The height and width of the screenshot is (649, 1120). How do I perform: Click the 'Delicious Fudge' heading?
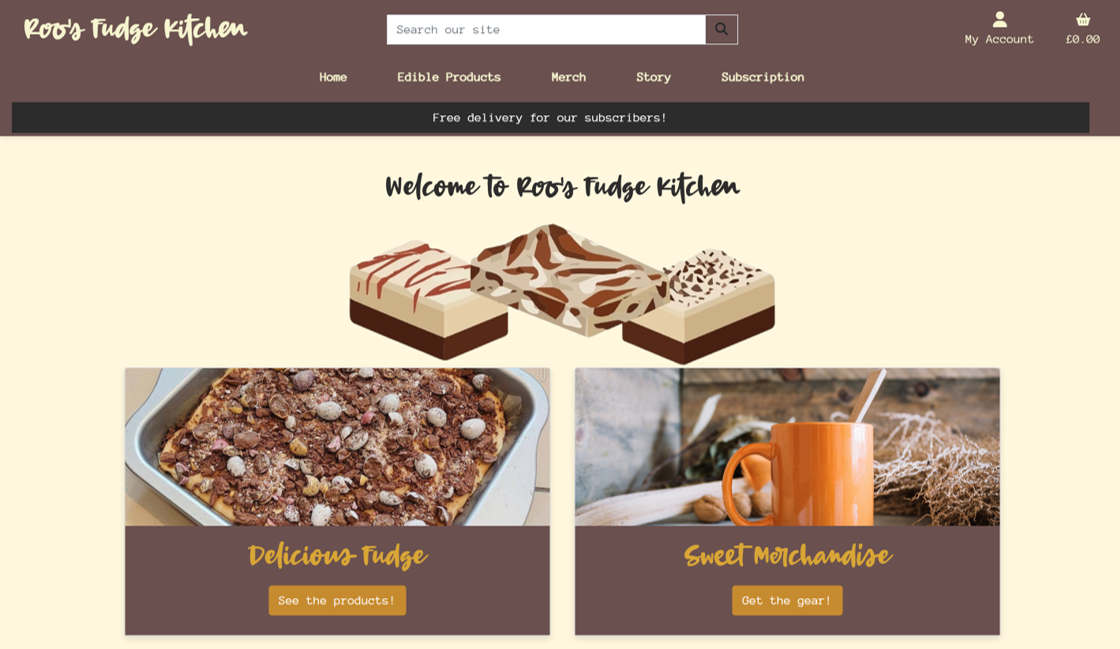[337, 555]
